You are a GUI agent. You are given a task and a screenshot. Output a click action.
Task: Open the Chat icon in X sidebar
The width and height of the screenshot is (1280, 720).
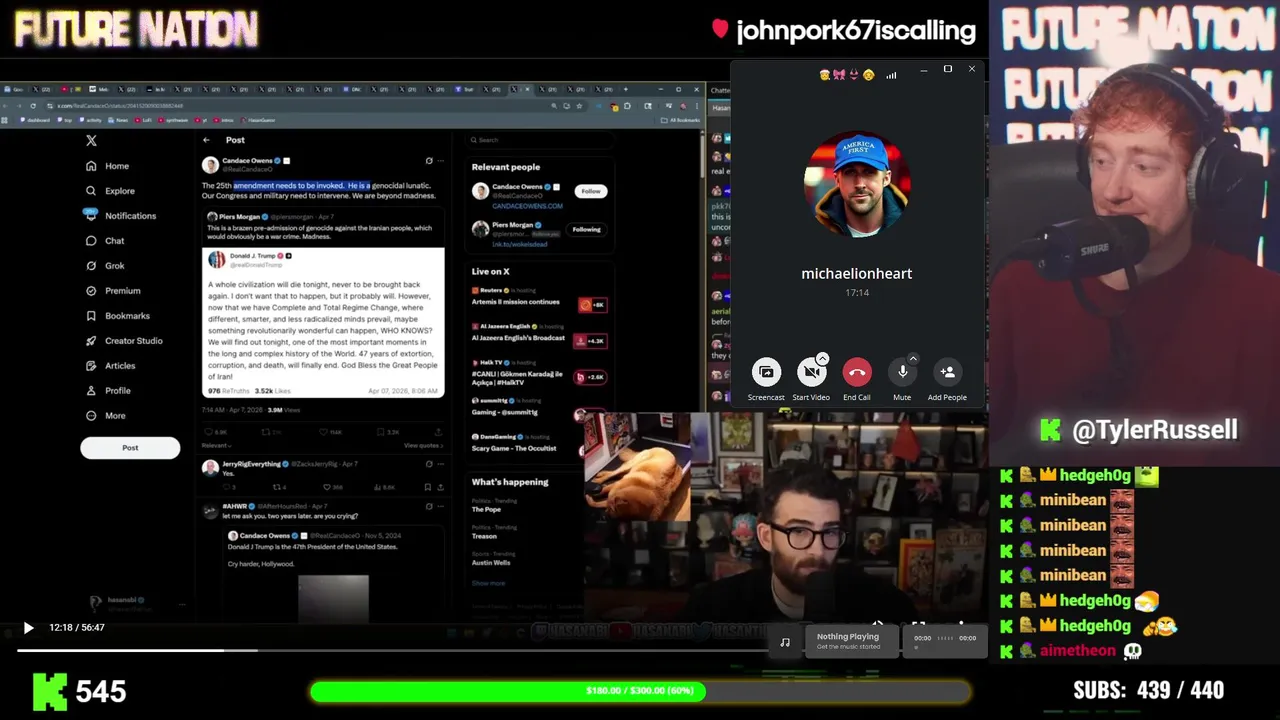tap(91, 241)
